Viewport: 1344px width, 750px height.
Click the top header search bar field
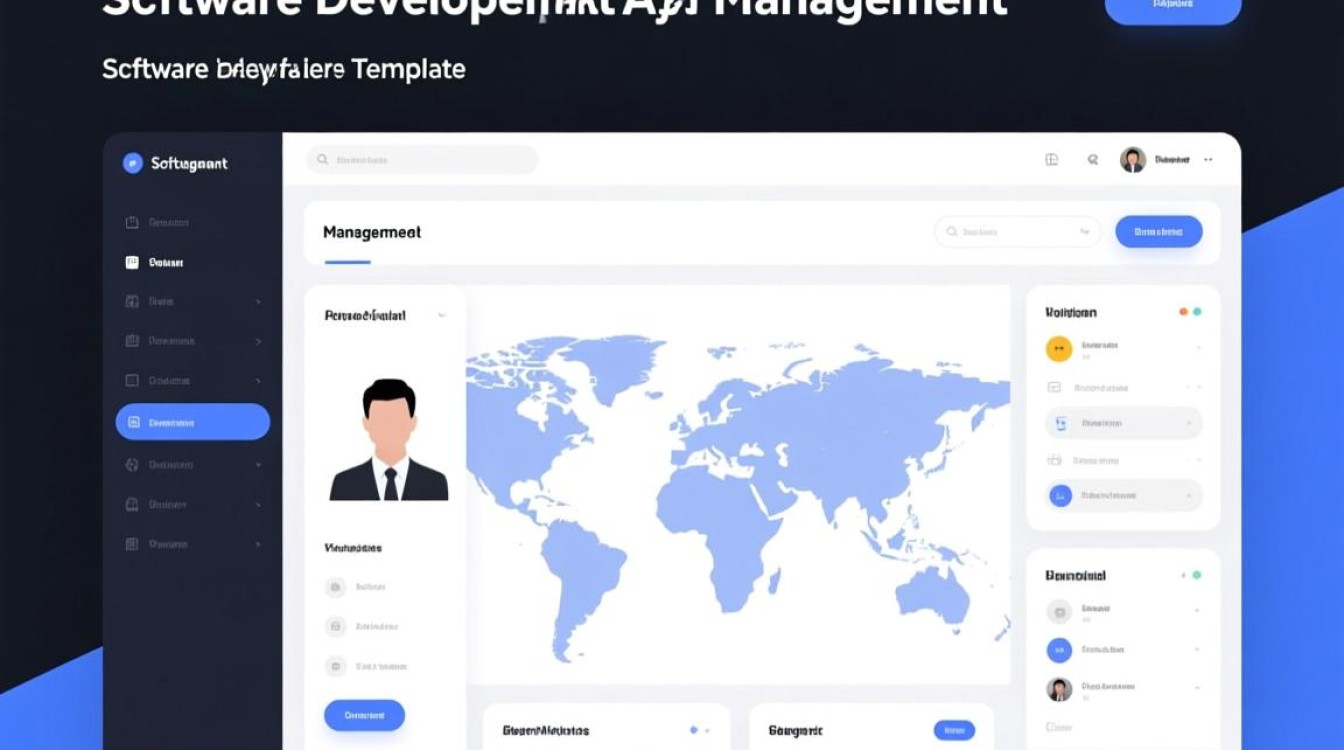422,160
